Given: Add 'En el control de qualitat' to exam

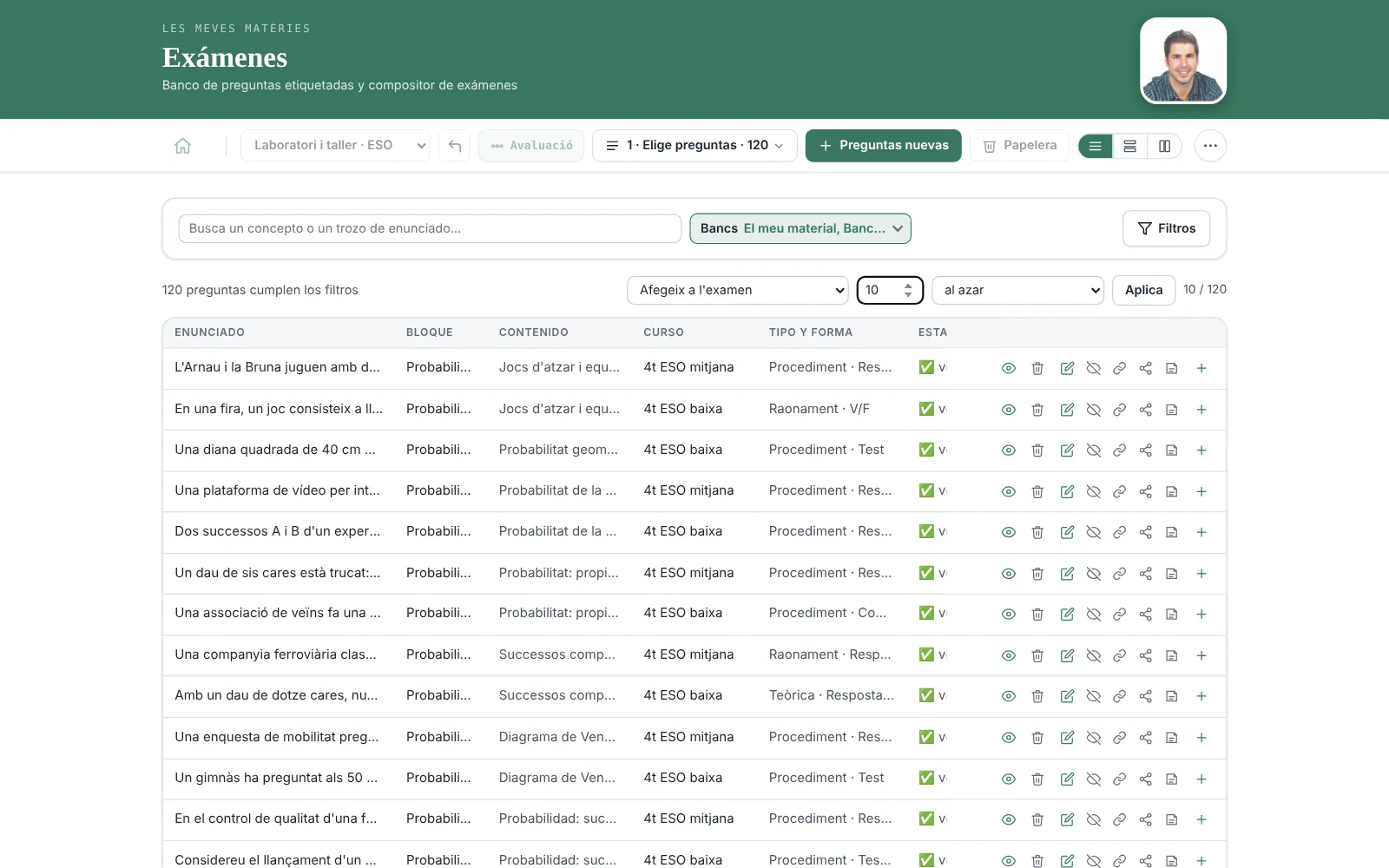Looking at the screenshot, I should coord(1201,819).
